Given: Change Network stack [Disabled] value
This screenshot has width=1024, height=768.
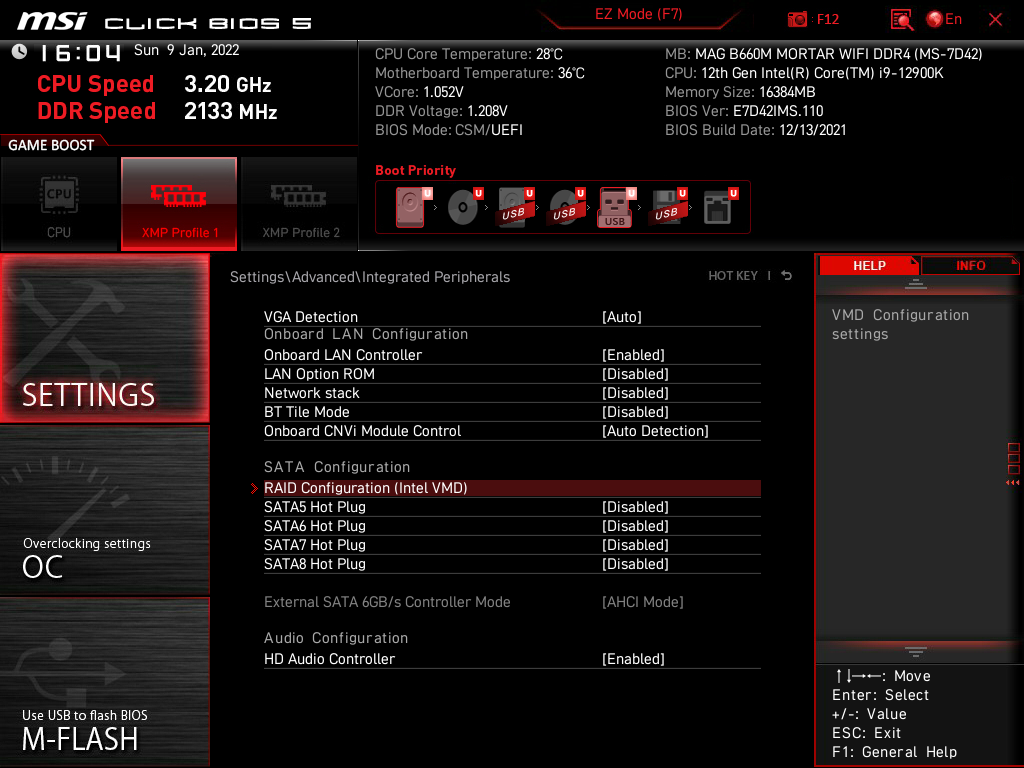Looking at the screenshot, I should tap(635, 392).
